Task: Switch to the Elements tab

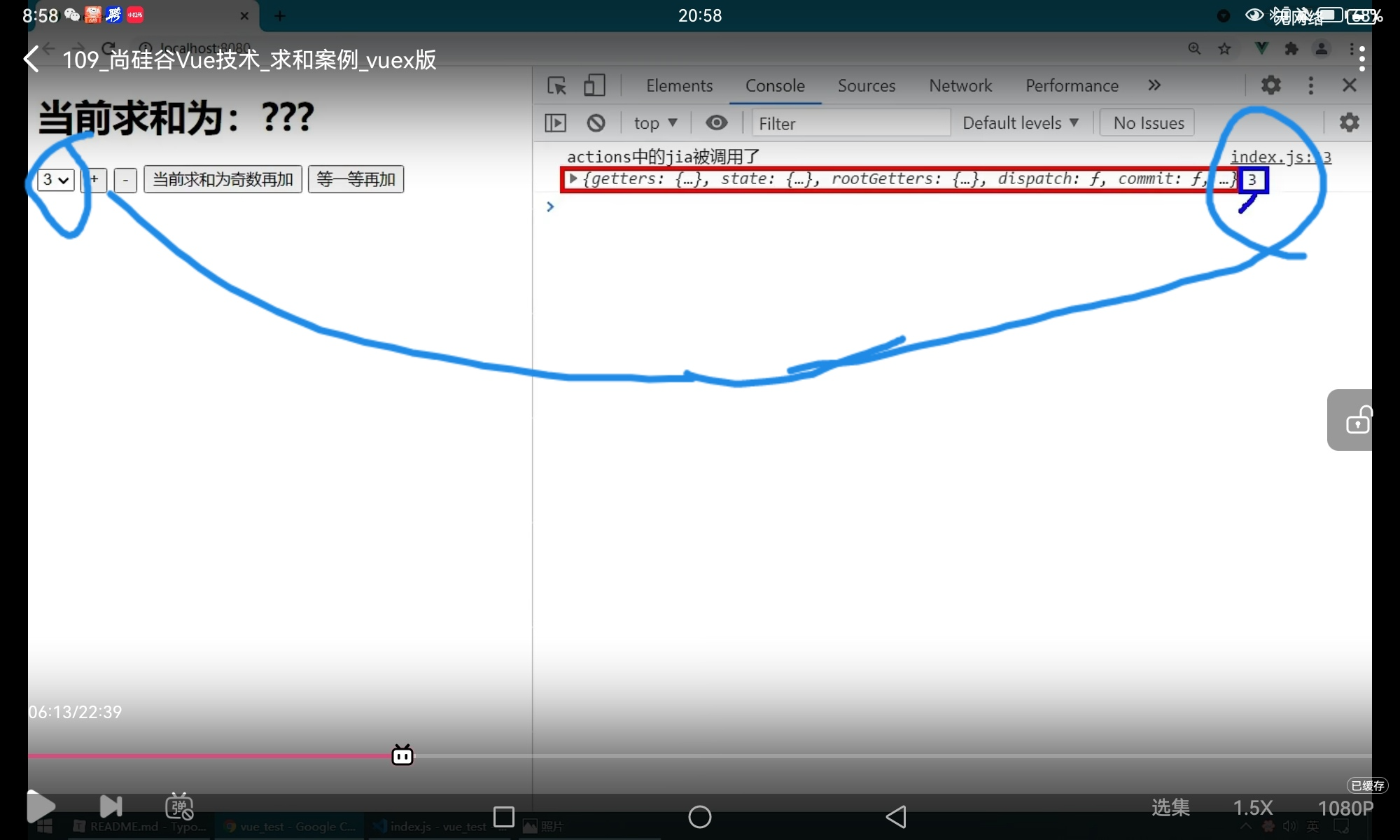Action: pos(679,85)
